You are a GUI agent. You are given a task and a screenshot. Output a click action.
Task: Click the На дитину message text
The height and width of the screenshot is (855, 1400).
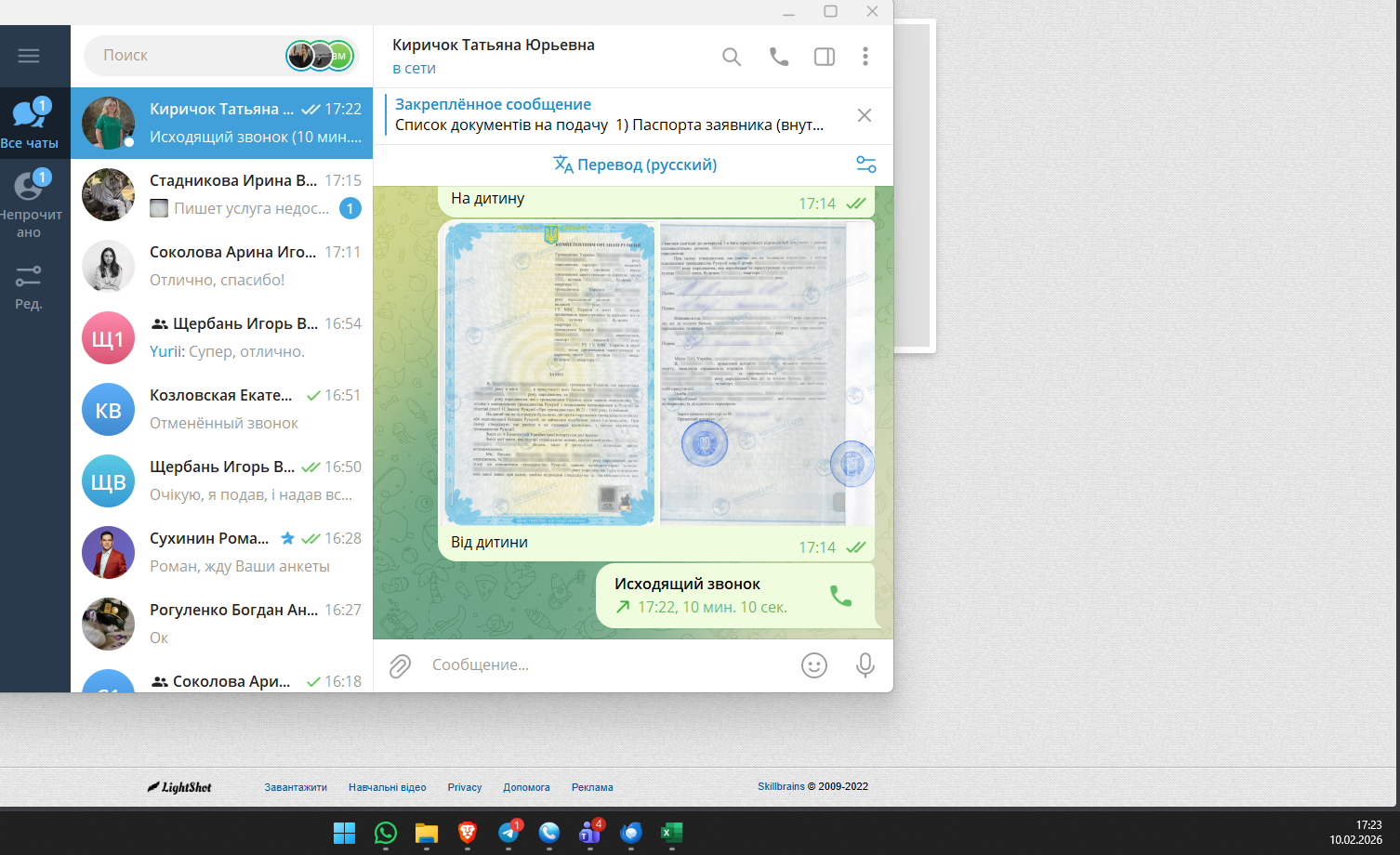[488, 198]
